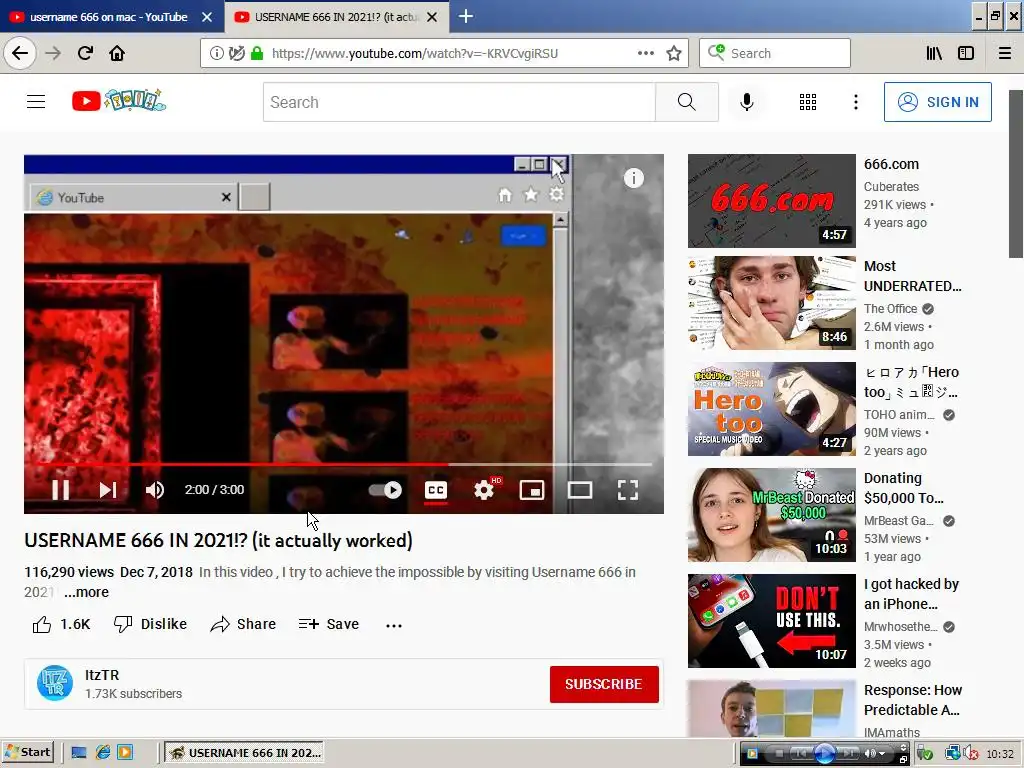This screenshot has height=768, width=1024.
Task: Open the Windows Start menu
Action: [27, 753]
